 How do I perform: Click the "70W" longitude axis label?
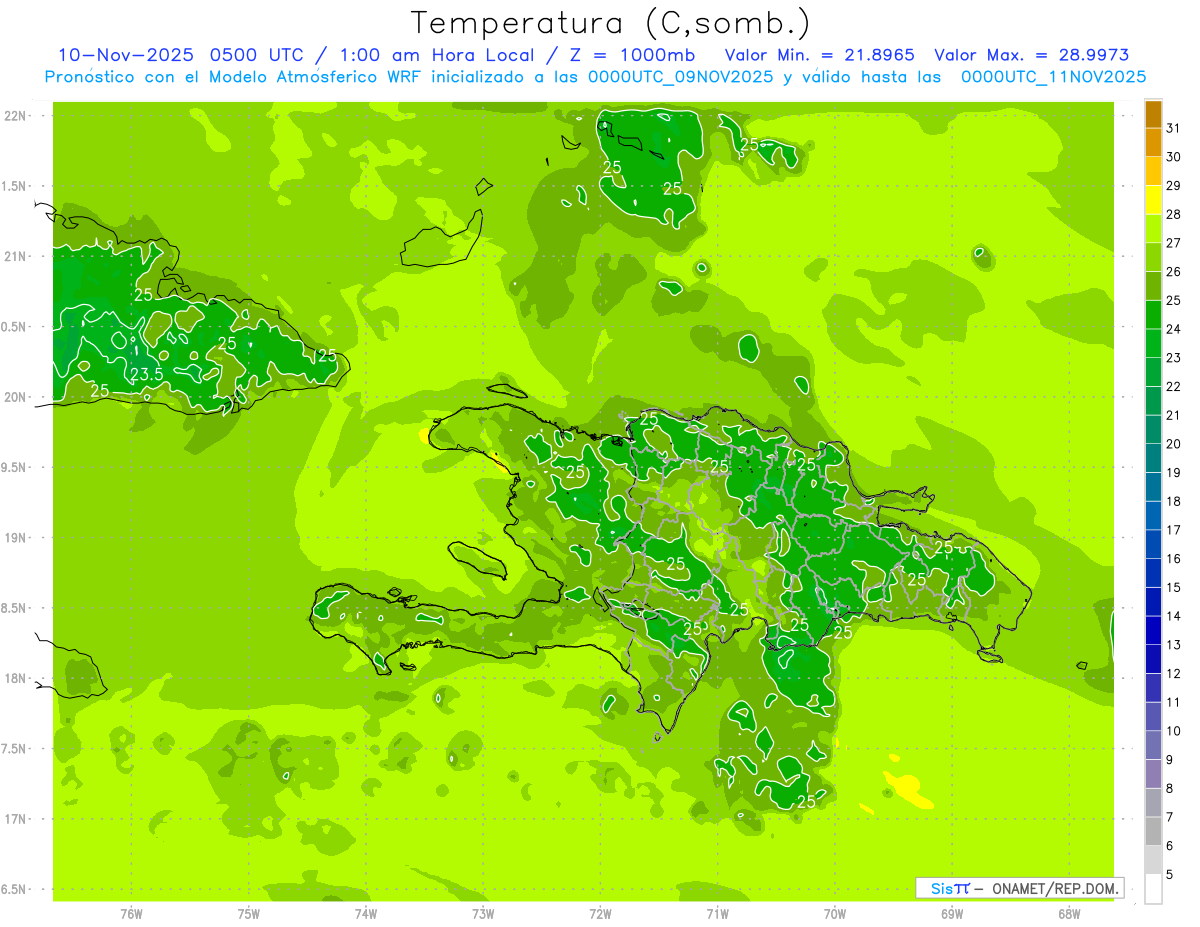click(x=835, y=914)
